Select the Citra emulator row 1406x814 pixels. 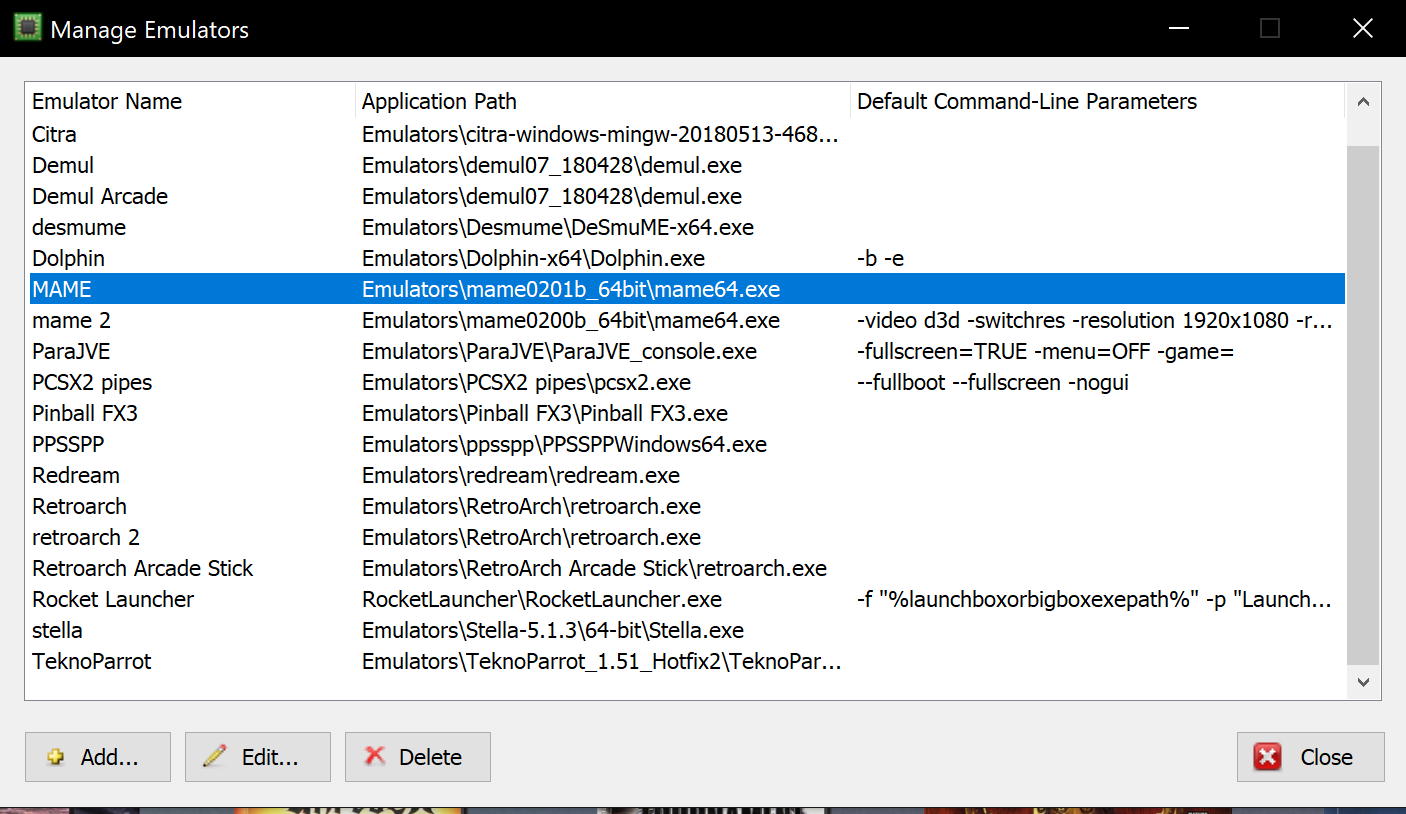coord(687,134)
